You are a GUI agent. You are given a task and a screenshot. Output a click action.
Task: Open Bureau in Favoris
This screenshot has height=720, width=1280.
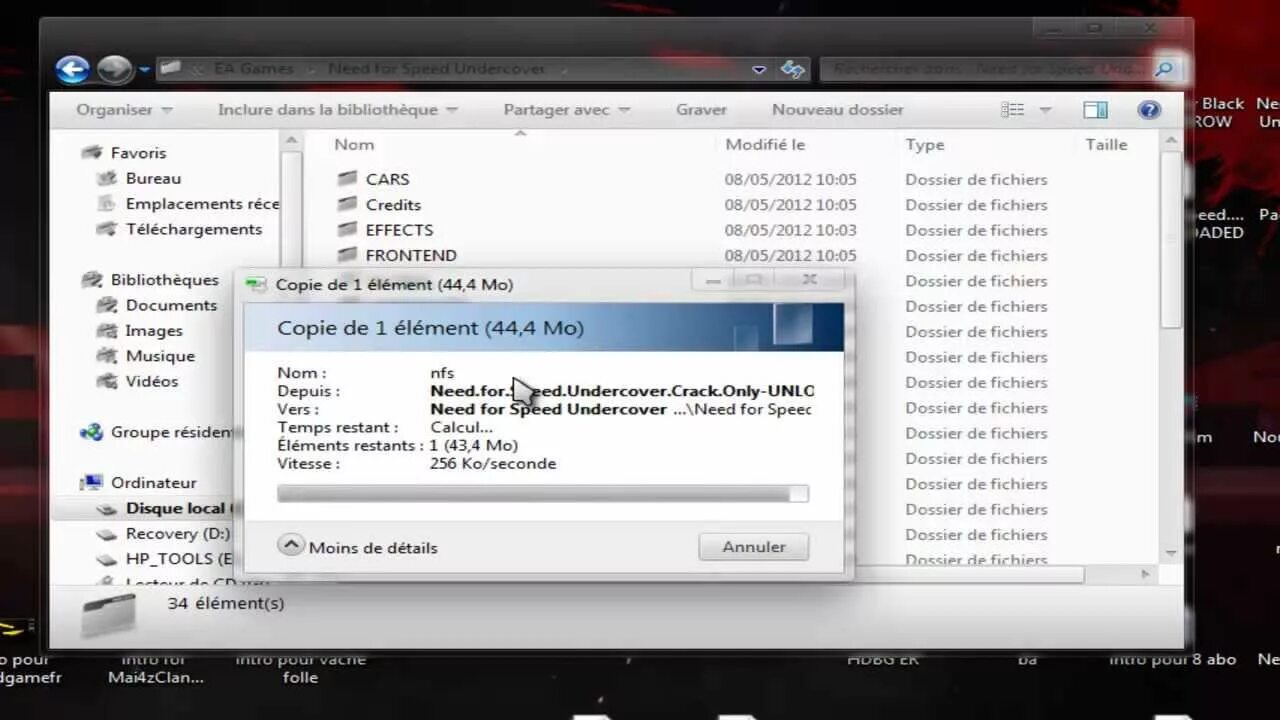[x=153, y=178]
